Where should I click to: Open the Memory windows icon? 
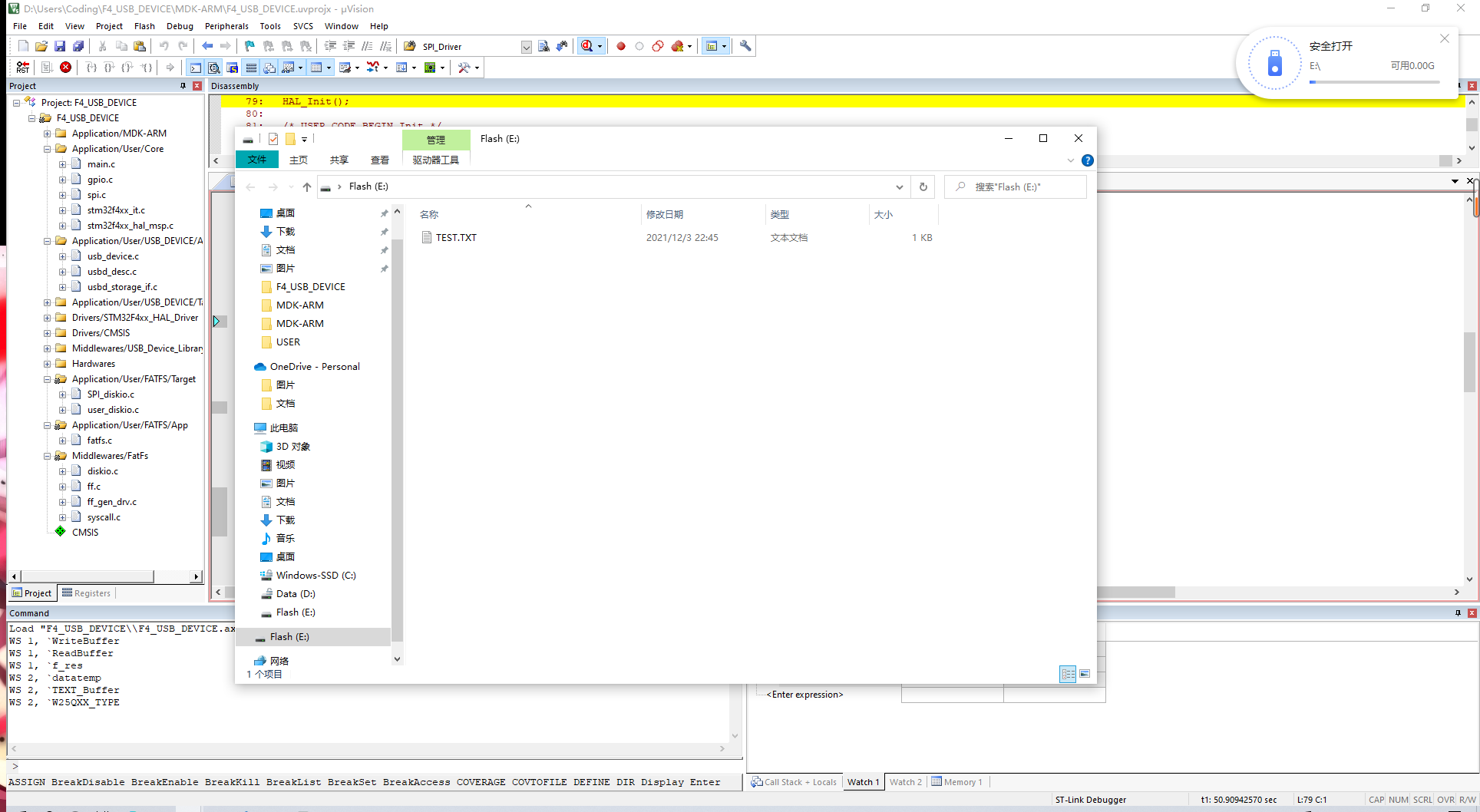[316, 68]
